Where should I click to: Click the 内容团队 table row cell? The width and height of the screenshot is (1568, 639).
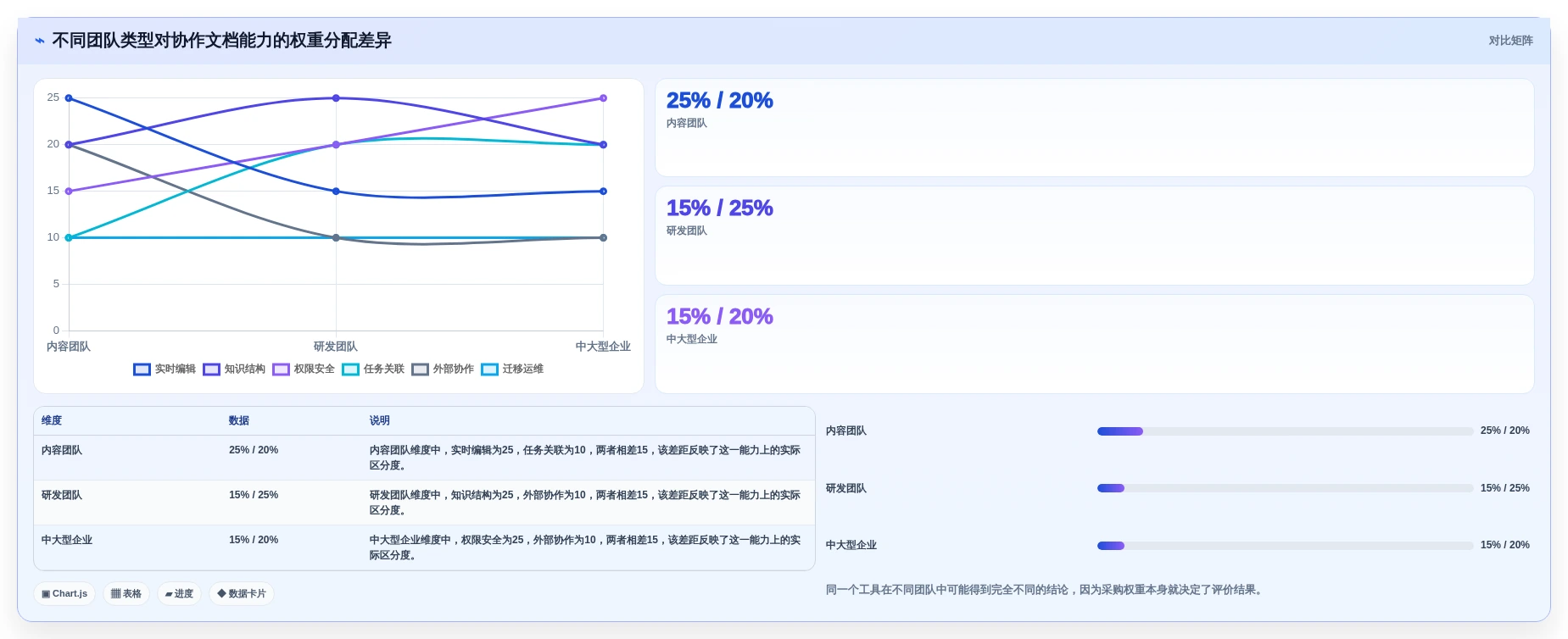pyautogui.click(x=62, y=451)
